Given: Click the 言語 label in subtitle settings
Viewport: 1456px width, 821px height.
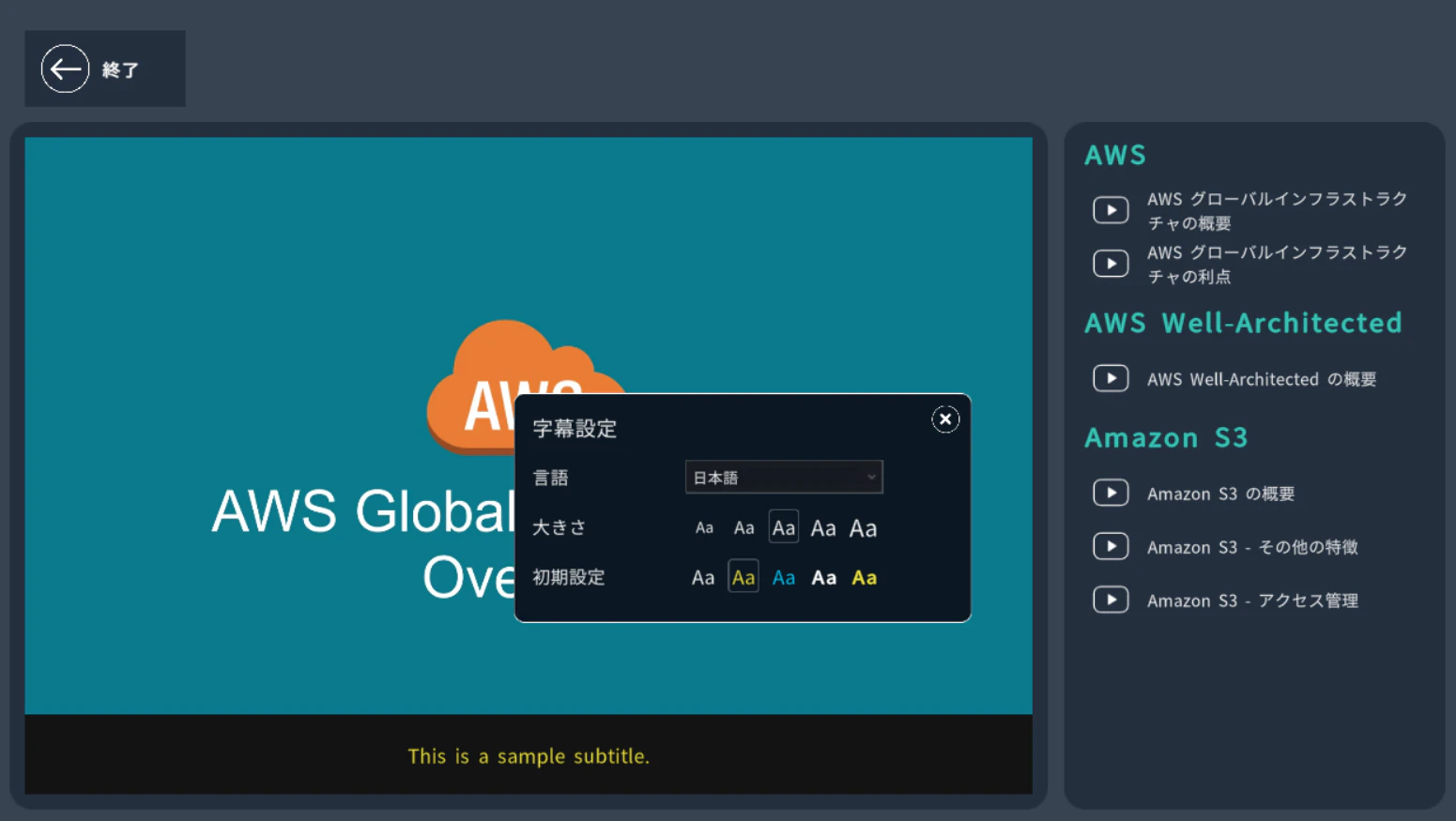Looking at the screenshot, I should point(550,478).
